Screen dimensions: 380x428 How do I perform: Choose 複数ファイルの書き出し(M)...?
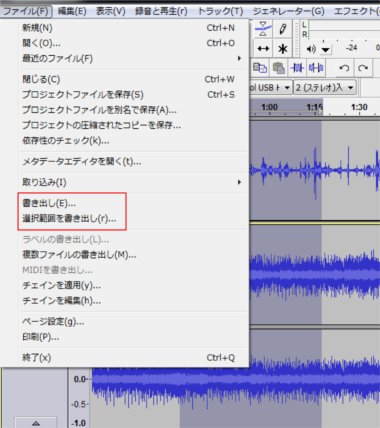[133, 255]
